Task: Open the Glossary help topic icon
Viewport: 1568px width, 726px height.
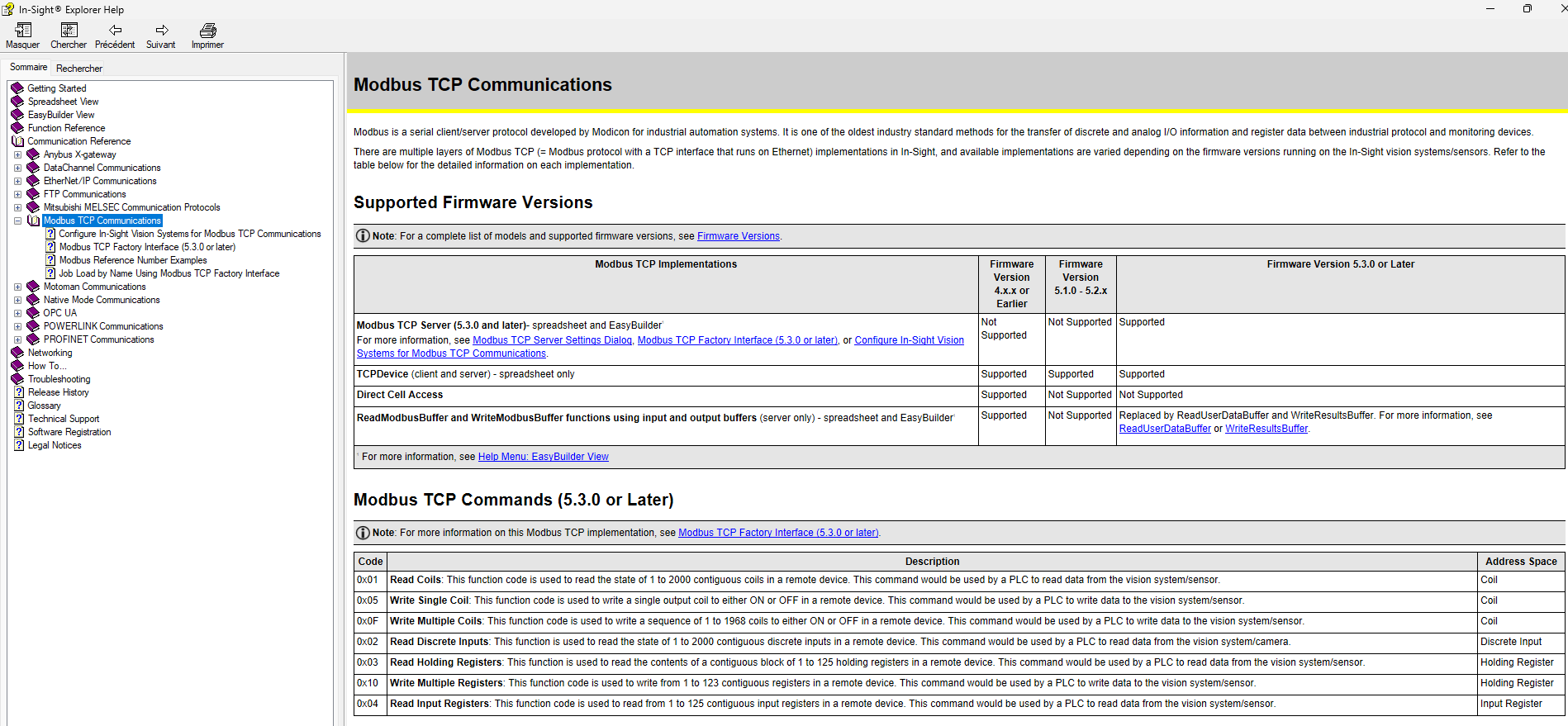Action: coord(18,406)
